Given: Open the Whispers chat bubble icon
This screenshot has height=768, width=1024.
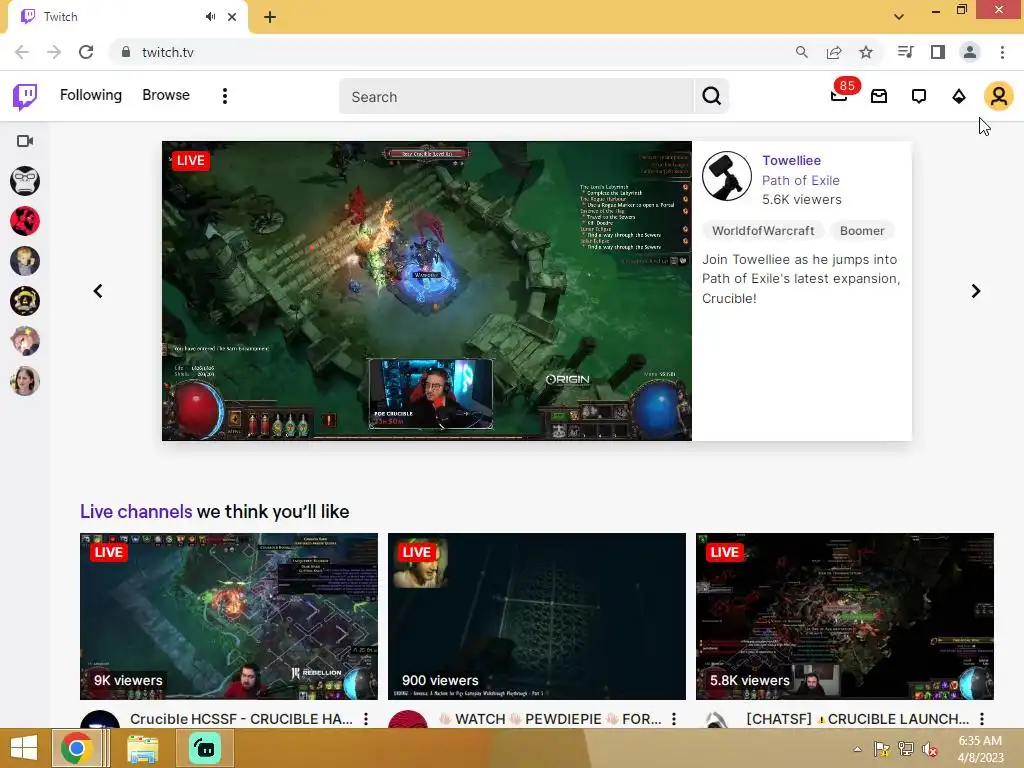Looking at the screenshot, I should (x=919, y=97).
